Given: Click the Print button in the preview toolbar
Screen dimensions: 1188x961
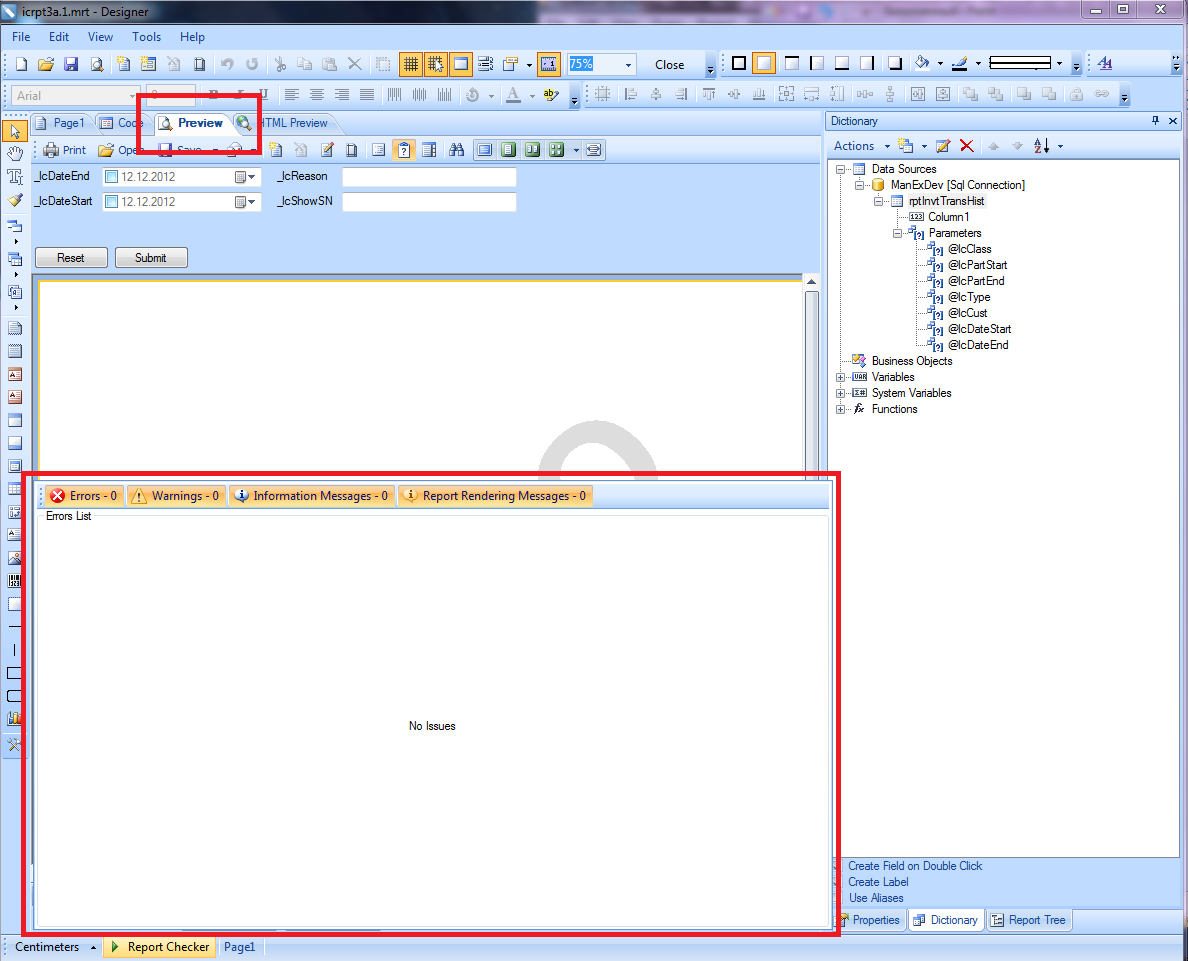Looking at the screenshot, I should click(x=64, y=150).
